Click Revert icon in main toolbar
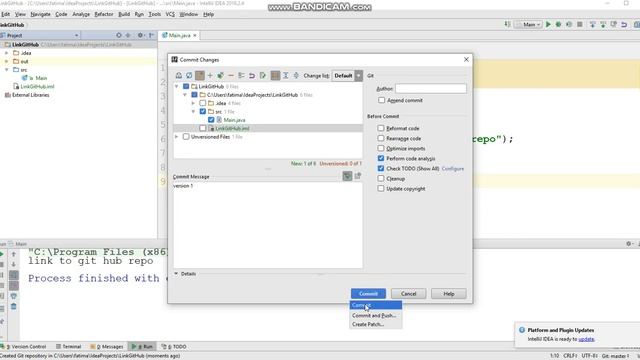The width and height of the screenshot is (640, 360). [x=624, y=24]
